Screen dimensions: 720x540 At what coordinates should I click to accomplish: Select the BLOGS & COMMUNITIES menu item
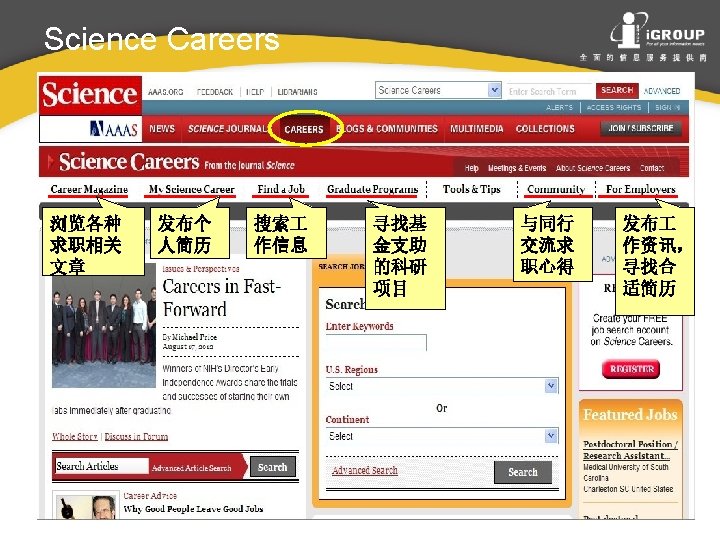[387, 129]
